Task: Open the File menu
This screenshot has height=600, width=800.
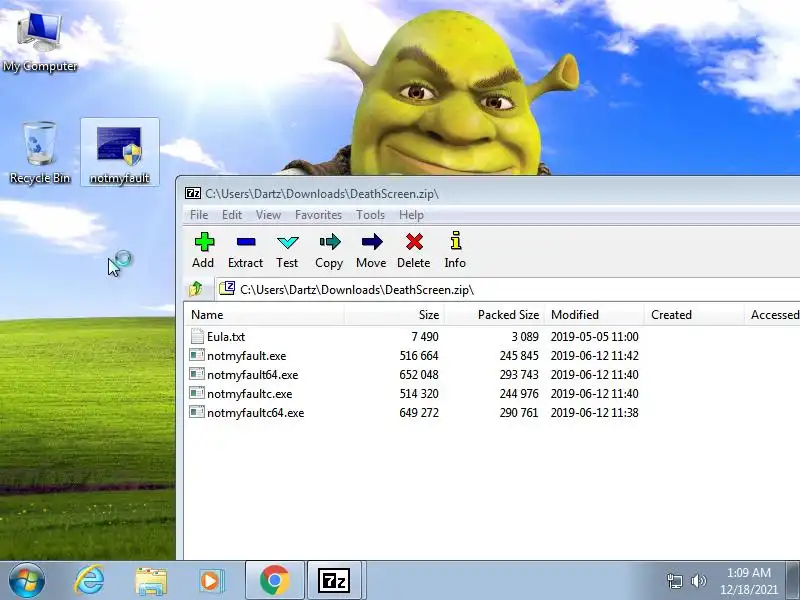Action: pyautogui.click(x=199, y=215)
